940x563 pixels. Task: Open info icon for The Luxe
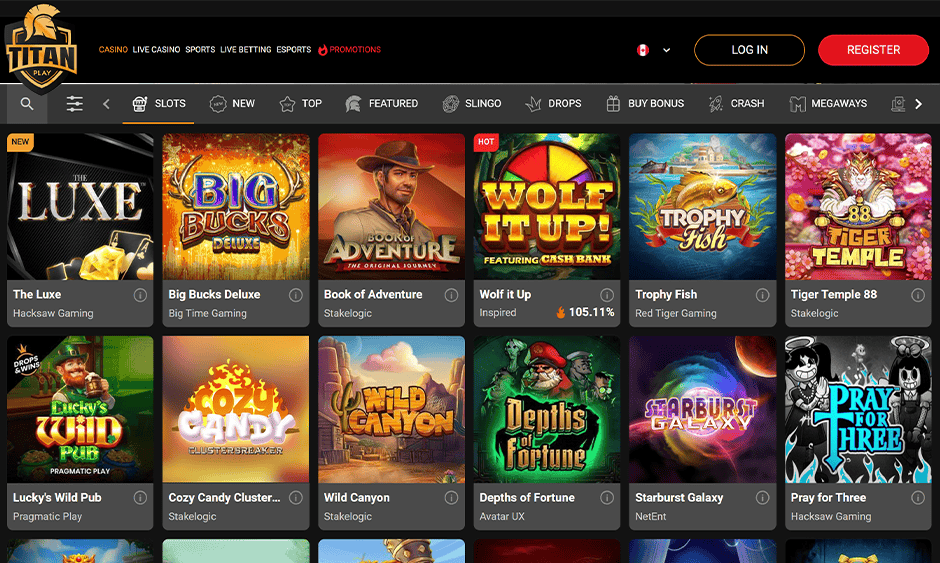point(140,295)
